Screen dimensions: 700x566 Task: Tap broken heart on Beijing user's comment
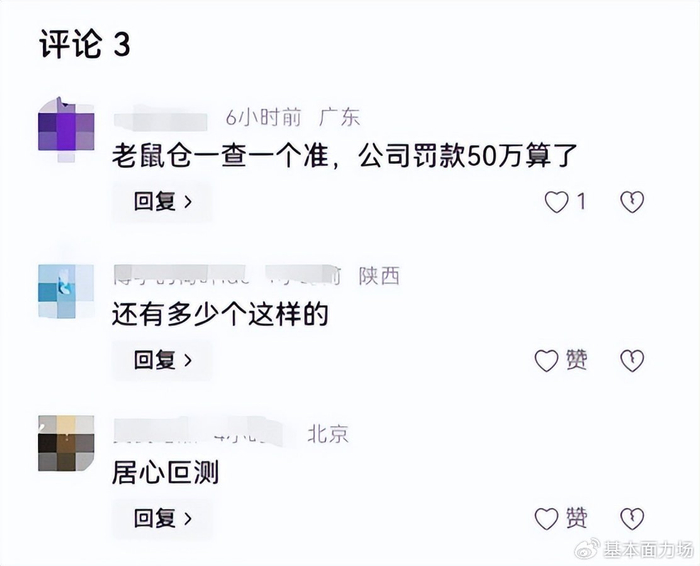pos(632,518)
